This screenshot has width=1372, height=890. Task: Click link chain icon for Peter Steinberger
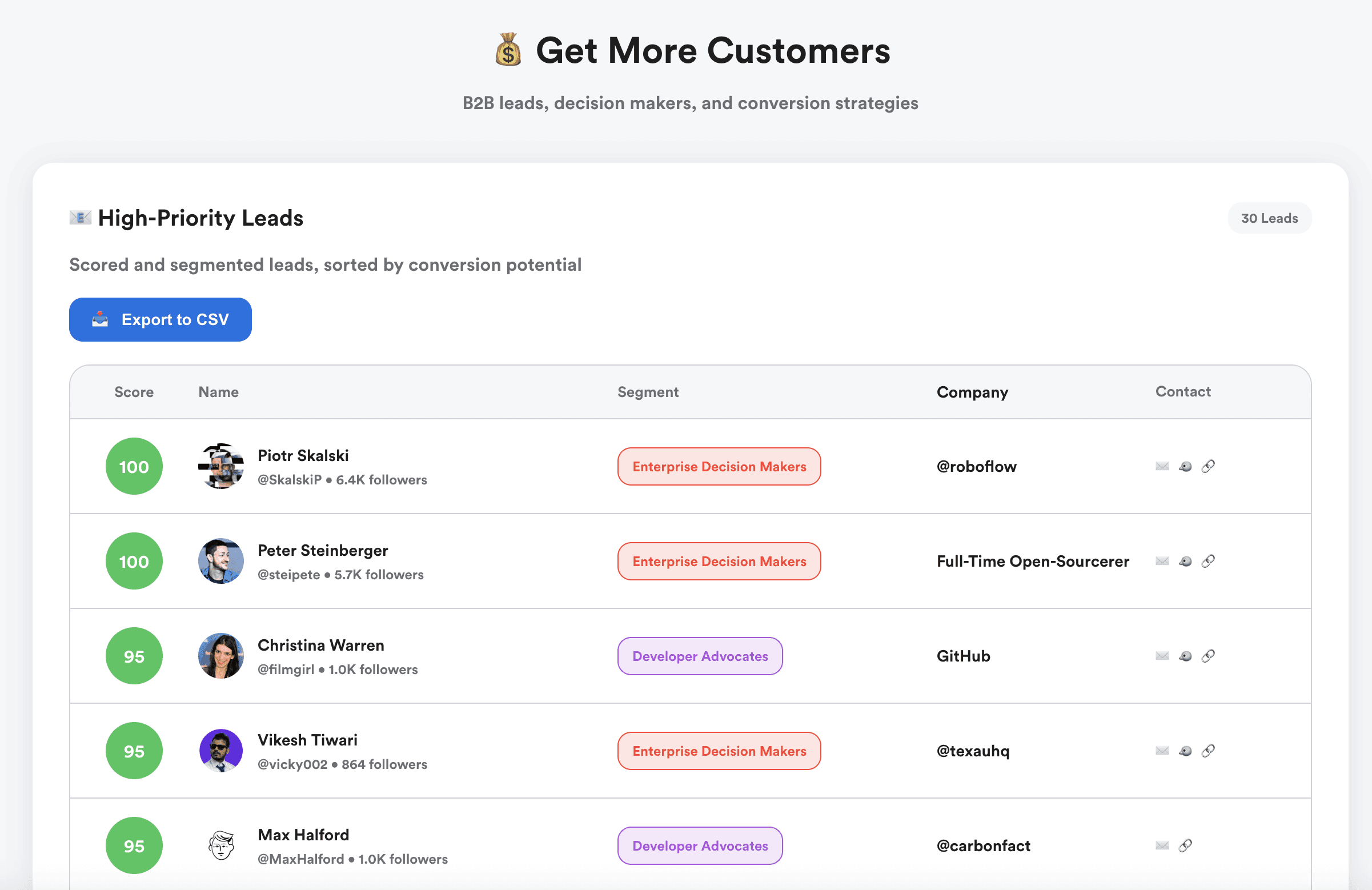tap(1208, 561)
